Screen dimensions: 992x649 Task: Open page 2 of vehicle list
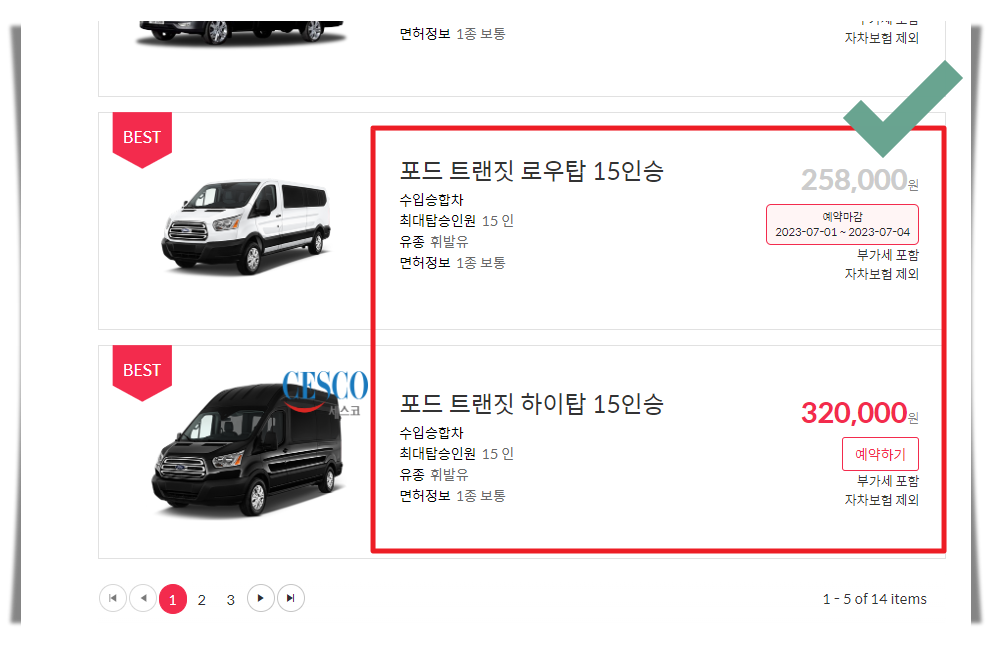tap(202, 600)
